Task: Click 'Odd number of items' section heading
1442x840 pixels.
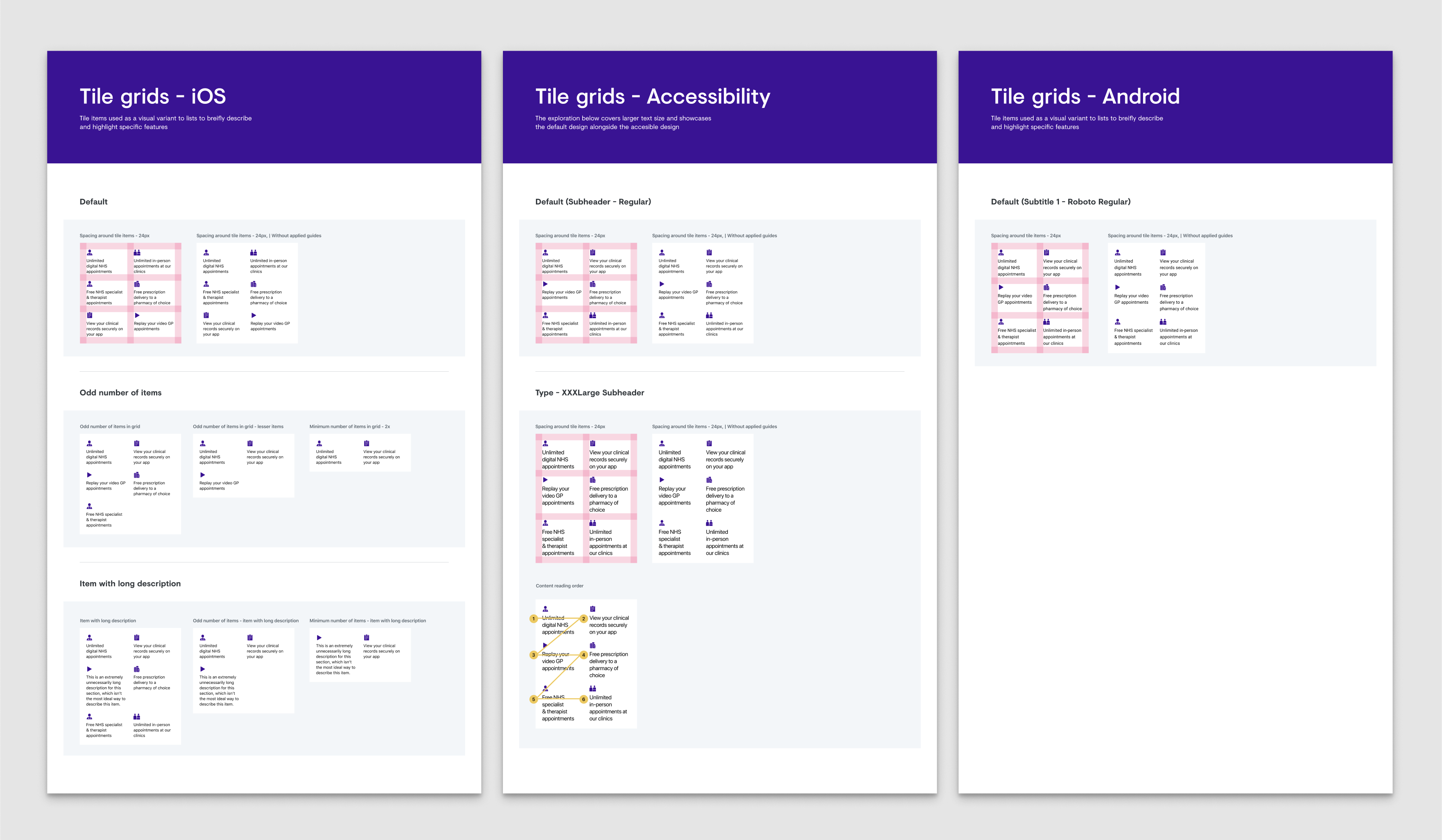Action: [x=120, y=393]
